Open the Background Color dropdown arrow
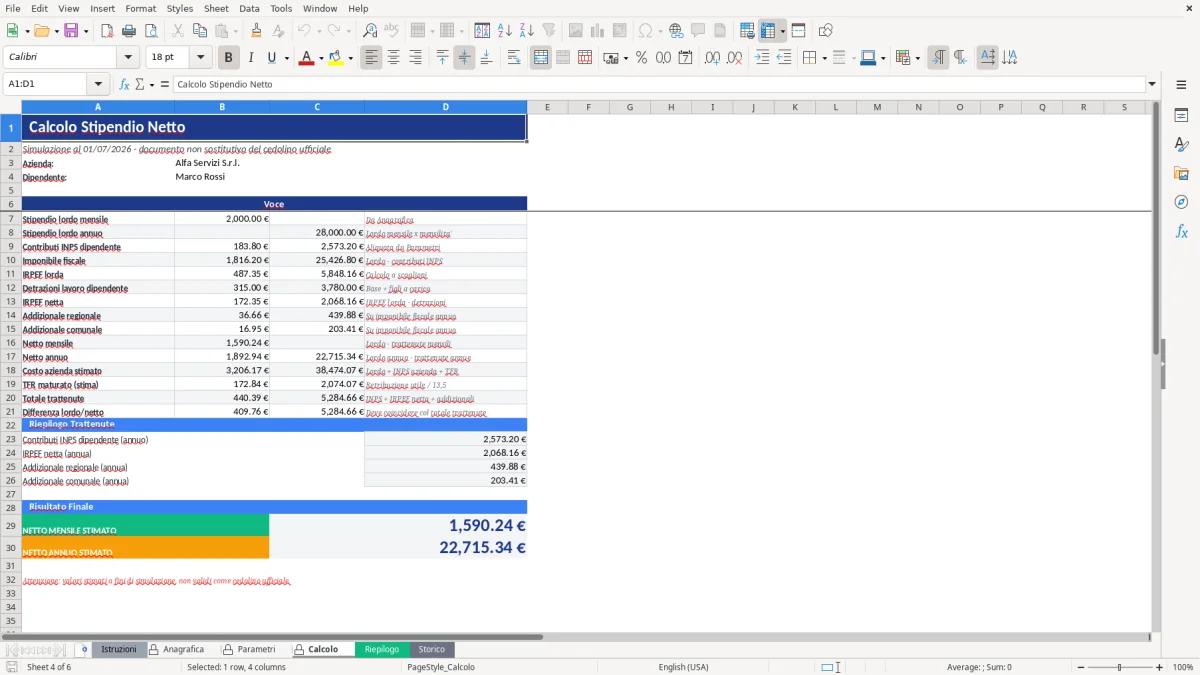 pos(350,58)
